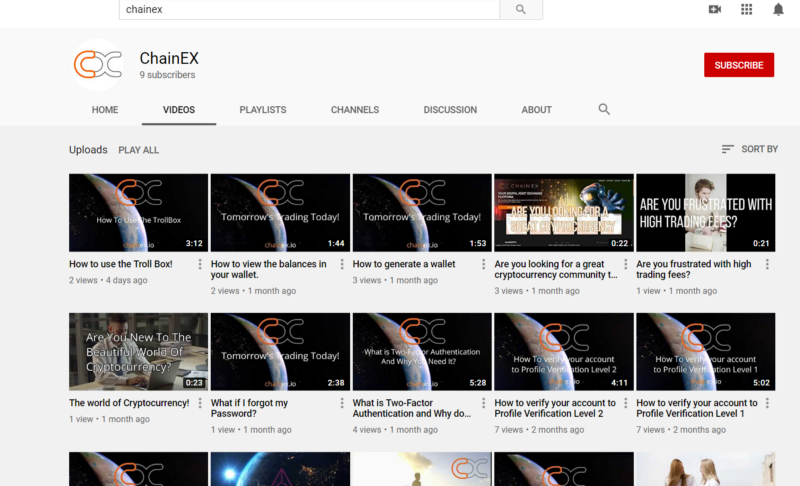Click the ChainEX channel name

169,58
